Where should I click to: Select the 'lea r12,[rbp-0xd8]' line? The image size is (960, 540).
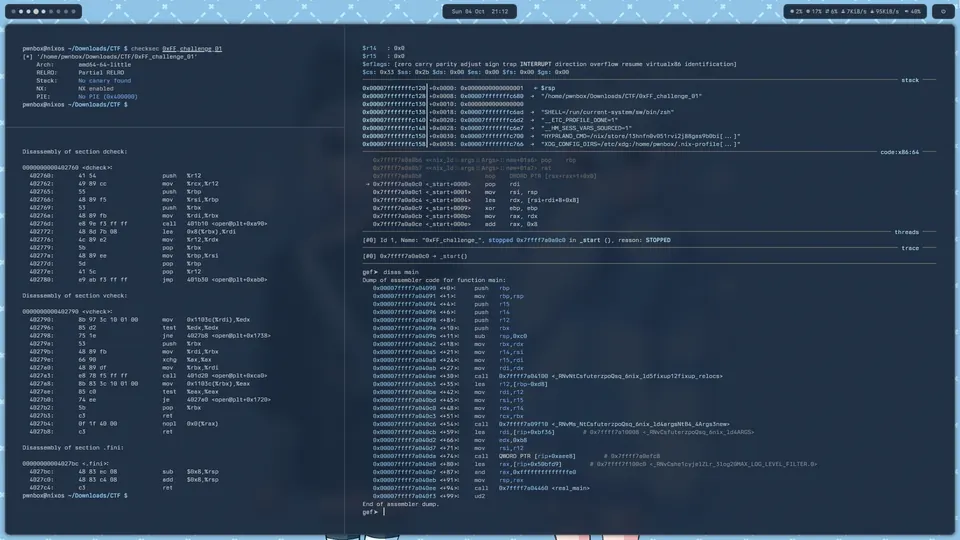click(x=460, y=384)
